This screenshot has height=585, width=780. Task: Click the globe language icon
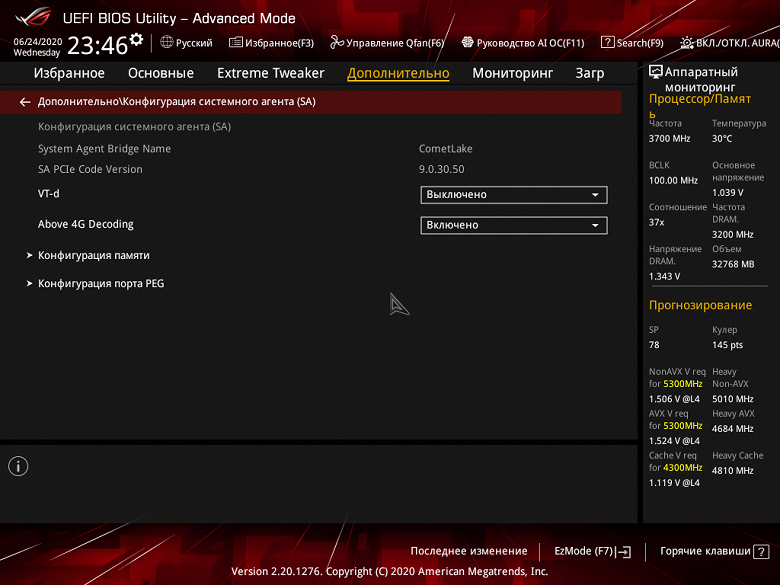pyautogui.click(x=167, y=42)
